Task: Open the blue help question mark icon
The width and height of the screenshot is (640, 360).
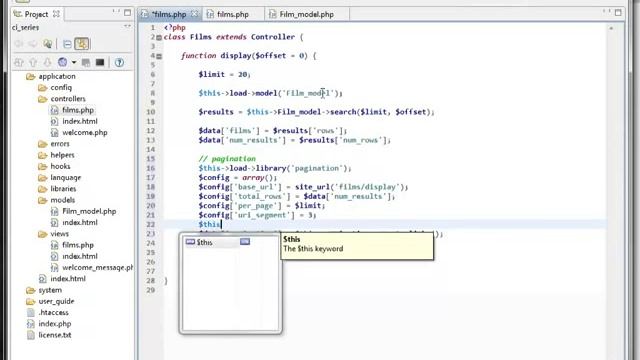Action: click(x=119, y=62)
